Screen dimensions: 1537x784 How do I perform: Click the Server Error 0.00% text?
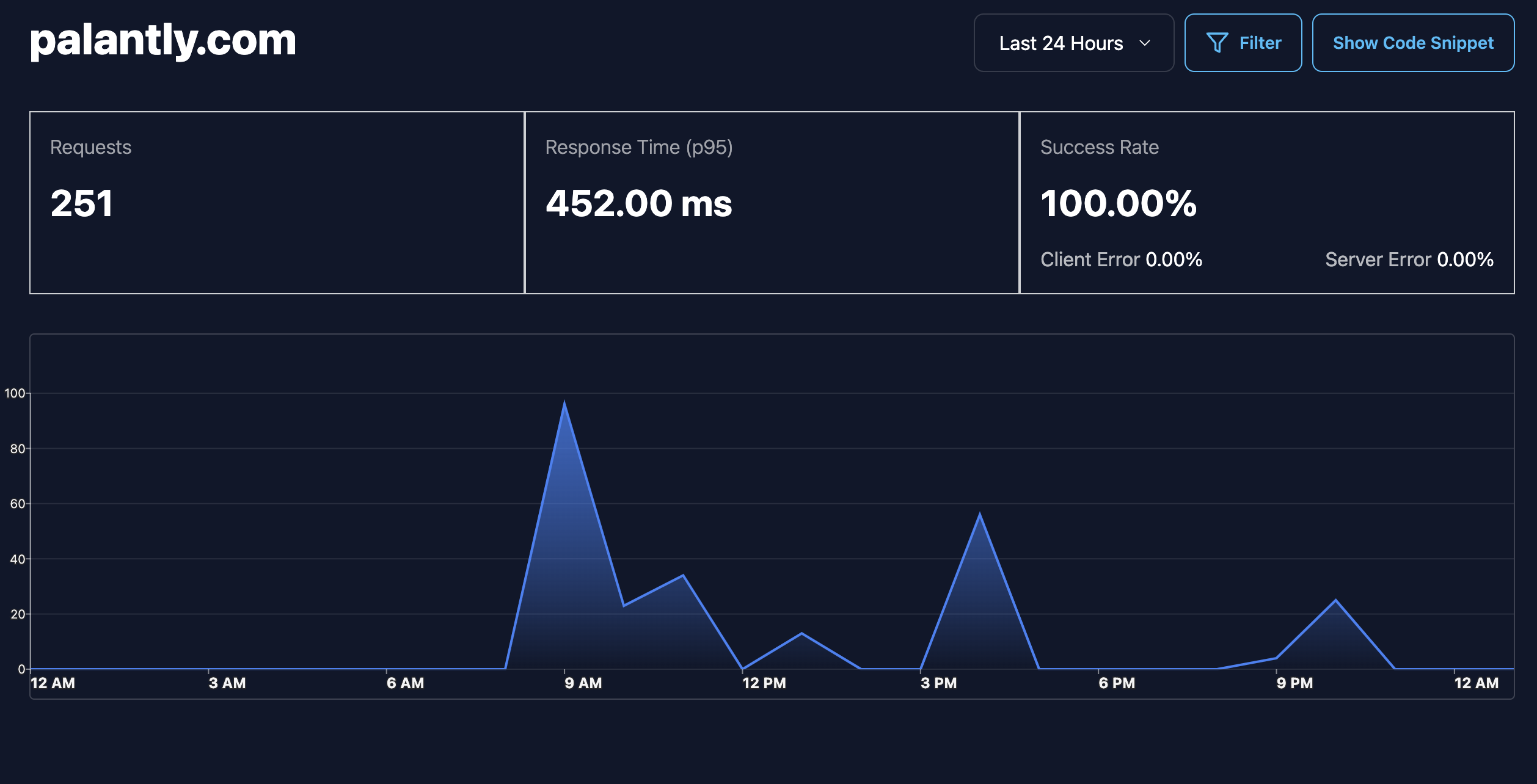pyautogui.click(x=1409, y=260)
